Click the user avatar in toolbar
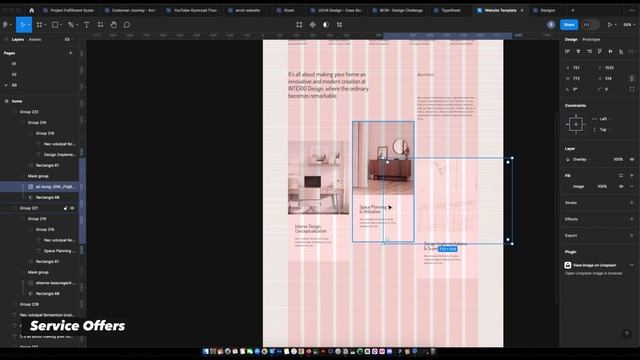640x360 pixels. pos(551,25)
